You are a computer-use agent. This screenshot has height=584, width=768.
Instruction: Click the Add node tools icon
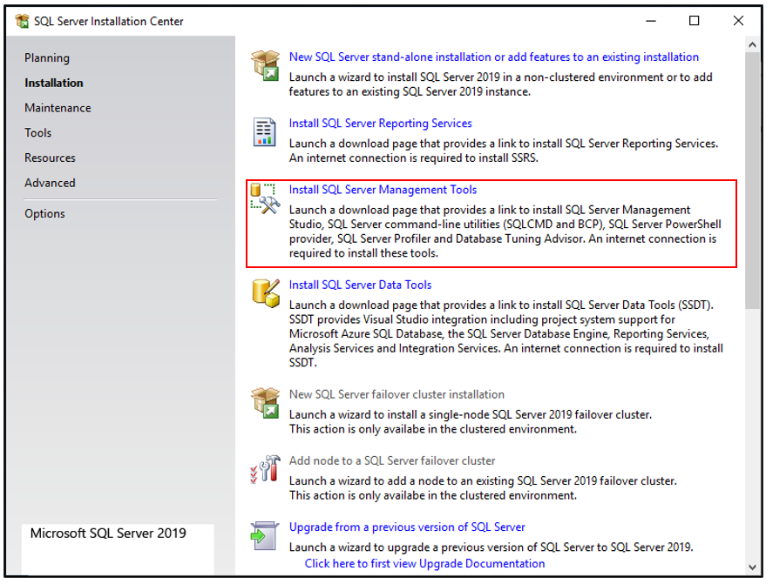265,469
